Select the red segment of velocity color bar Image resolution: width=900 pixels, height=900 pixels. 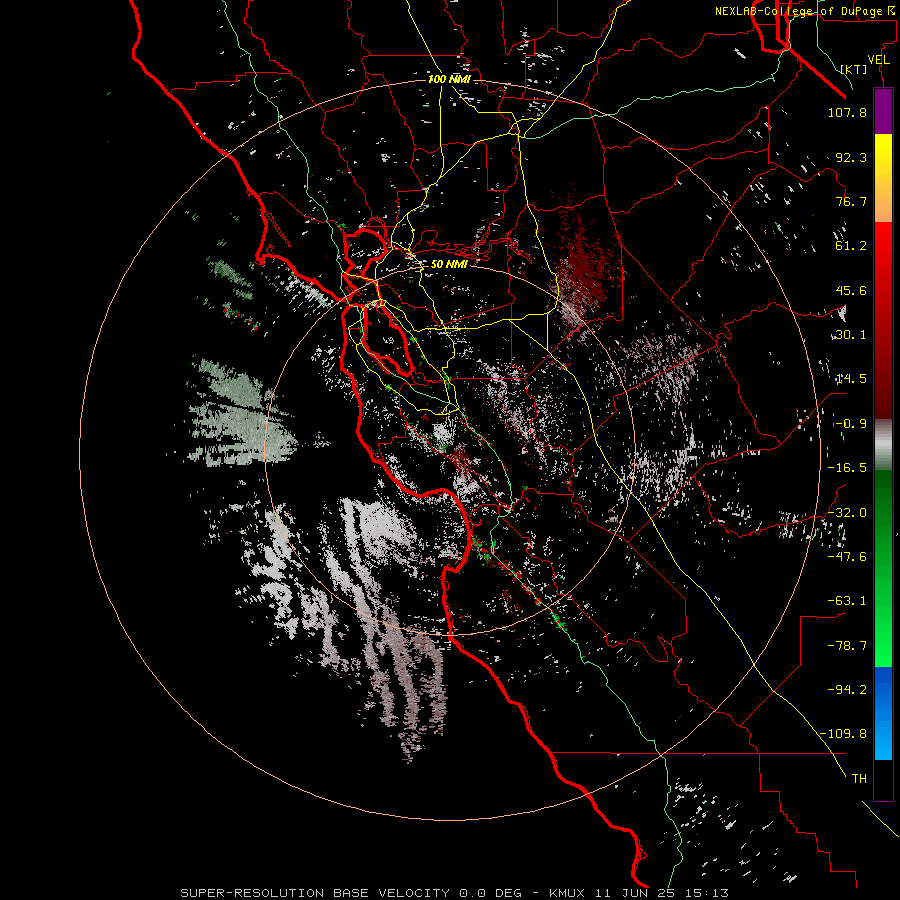(x=883, y=320)
